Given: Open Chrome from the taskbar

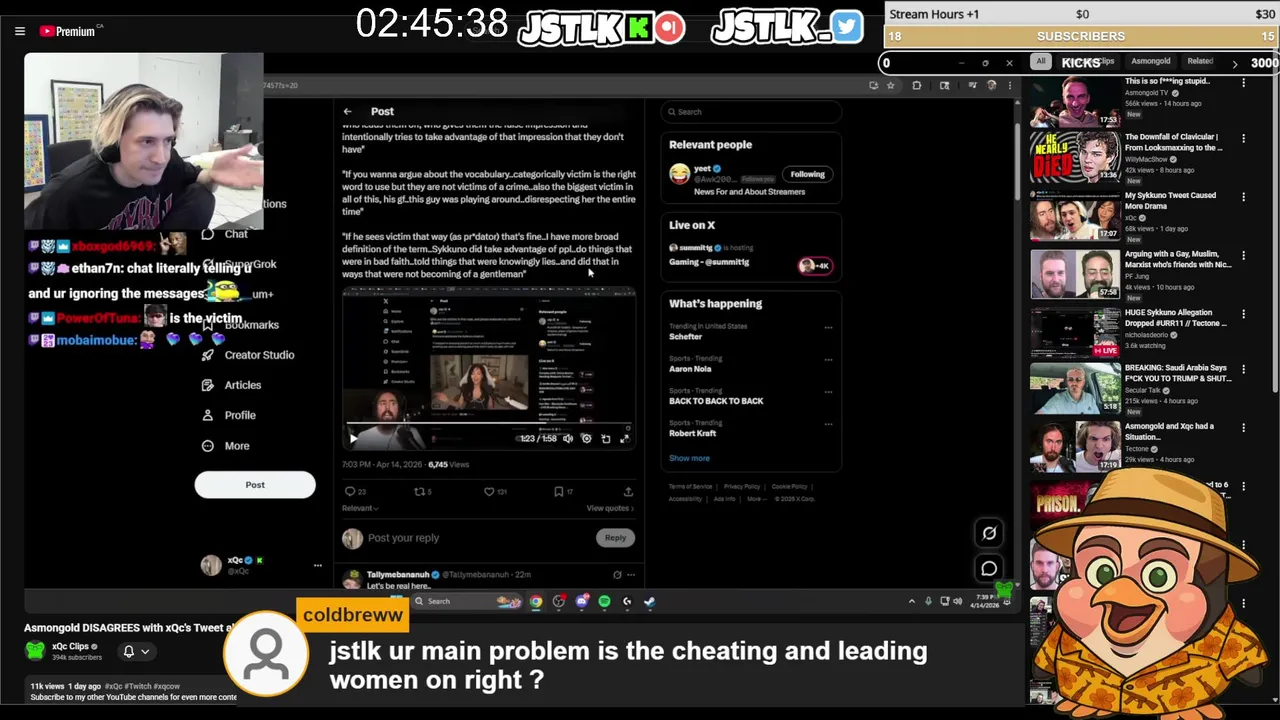Looking at the screenshot, I should (536, 602).
